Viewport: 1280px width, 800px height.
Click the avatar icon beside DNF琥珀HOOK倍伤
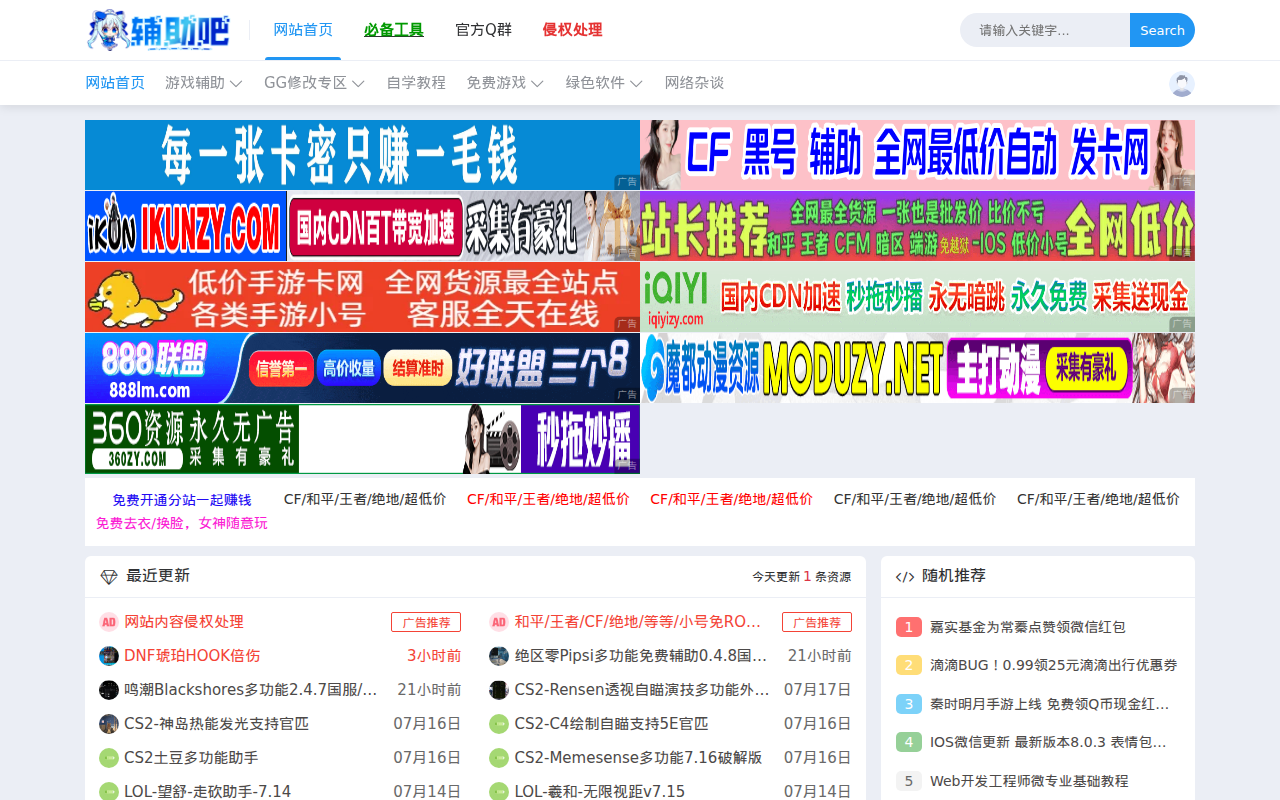tap(109, 656)
